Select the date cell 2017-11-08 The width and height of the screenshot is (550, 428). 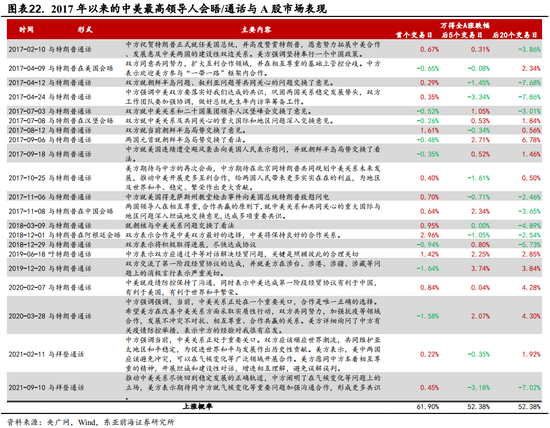(x=27, y=211)
